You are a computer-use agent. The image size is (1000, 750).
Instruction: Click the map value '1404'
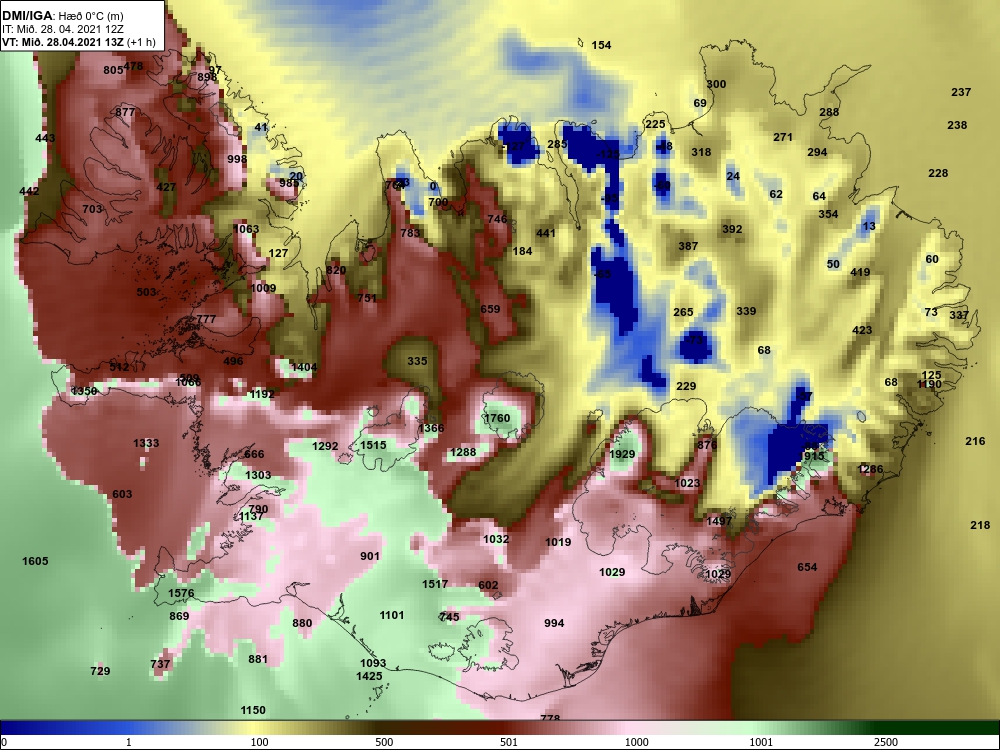click(x=304, y=367)
